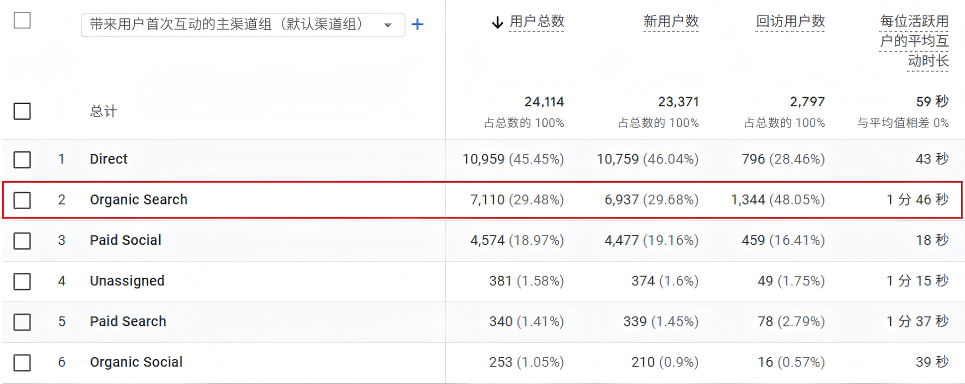
Task: Sort by the 回访用户数 column header
Action: point(790,22)
